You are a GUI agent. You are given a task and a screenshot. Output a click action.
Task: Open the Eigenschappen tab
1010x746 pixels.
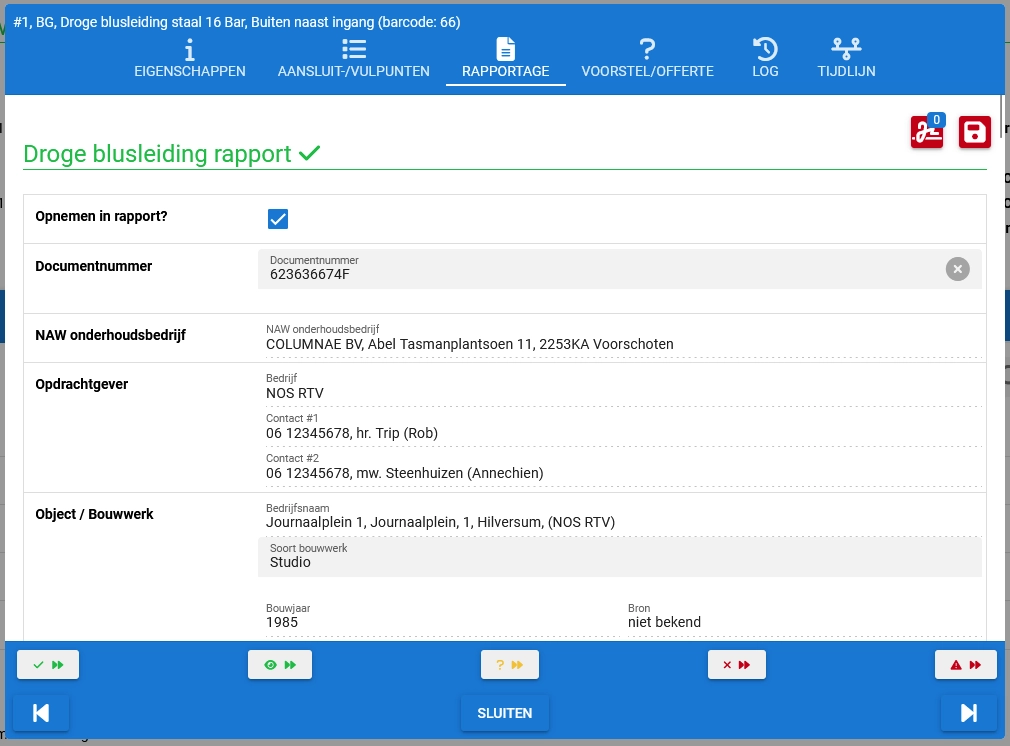[x=190, y=59]
